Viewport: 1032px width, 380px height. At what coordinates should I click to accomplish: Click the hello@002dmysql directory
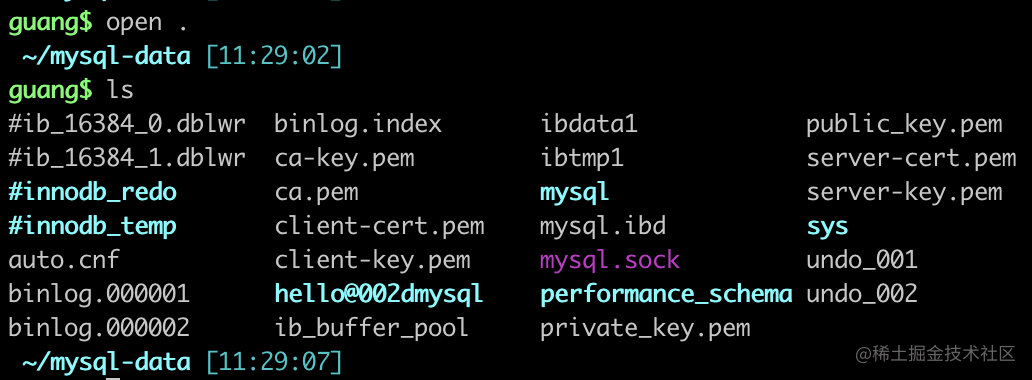tap(379, 294)
